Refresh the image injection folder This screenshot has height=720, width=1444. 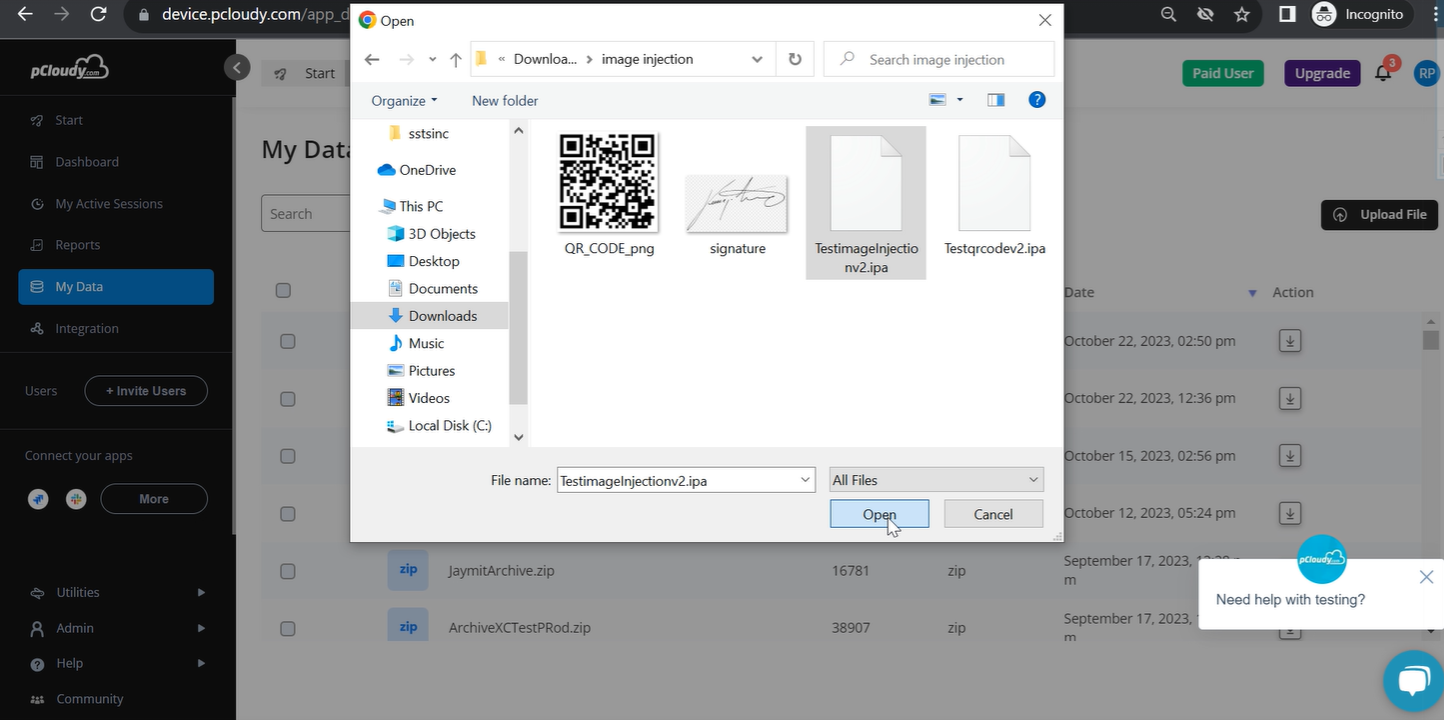click(x=795, y=59)
